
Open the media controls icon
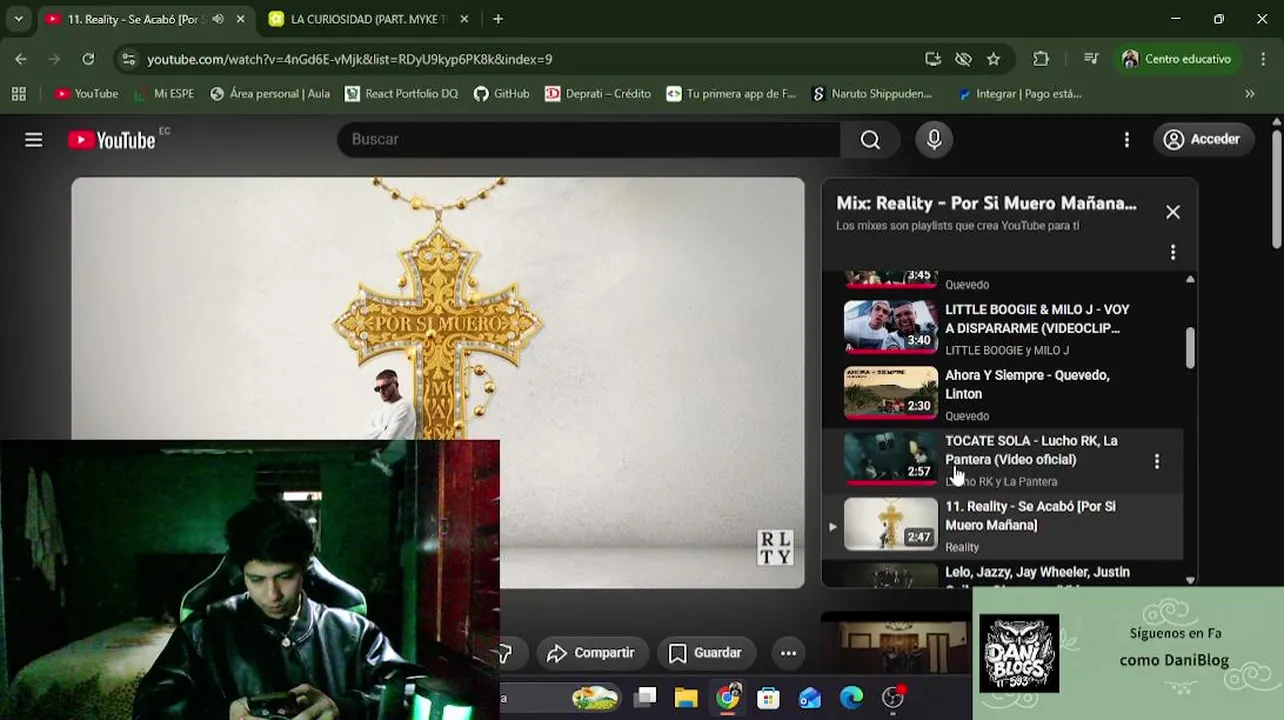(1091, 59)
